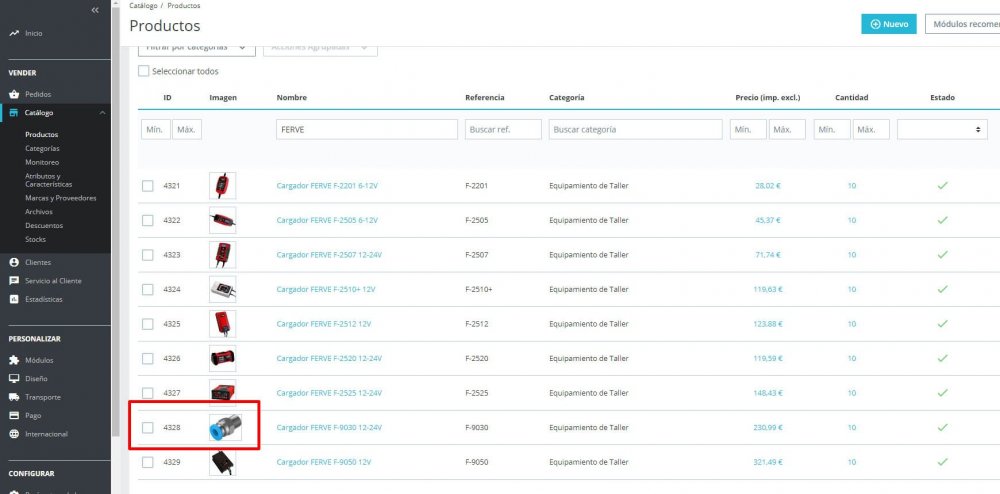Open the Estado filter dropdown
The width and height of the screenshot is (1000, 494).
(x=942, y=129)
